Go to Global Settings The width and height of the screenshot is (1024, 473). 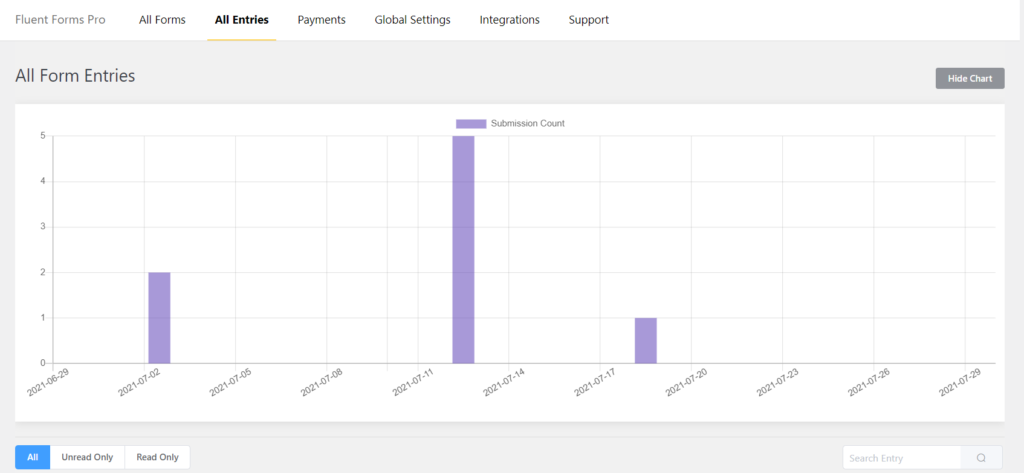click(412, 20)
